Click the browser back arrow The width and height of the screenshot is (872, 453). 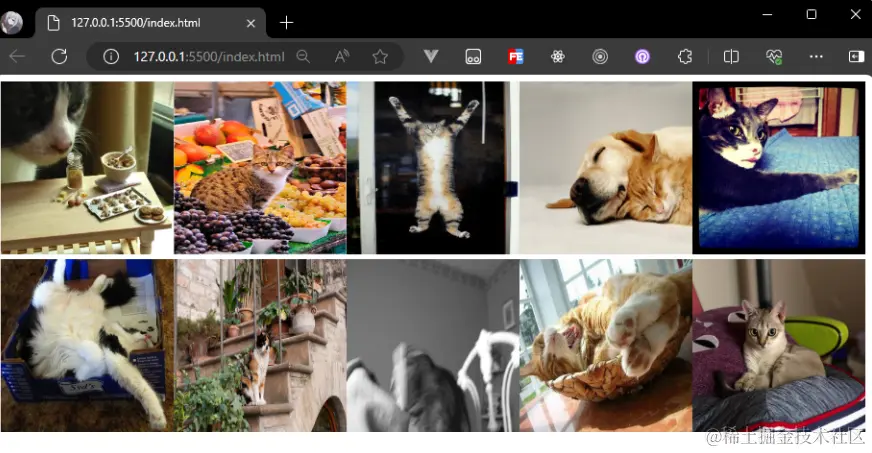tap(17, 56)
